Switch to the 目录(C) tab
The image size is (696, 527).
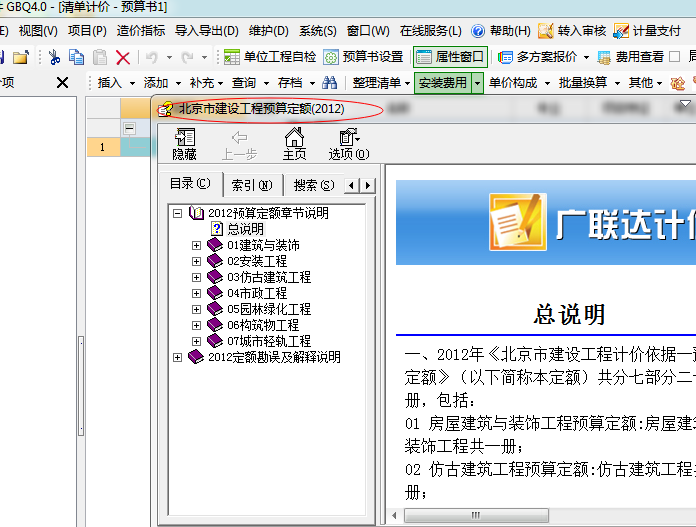coord(190,183)
